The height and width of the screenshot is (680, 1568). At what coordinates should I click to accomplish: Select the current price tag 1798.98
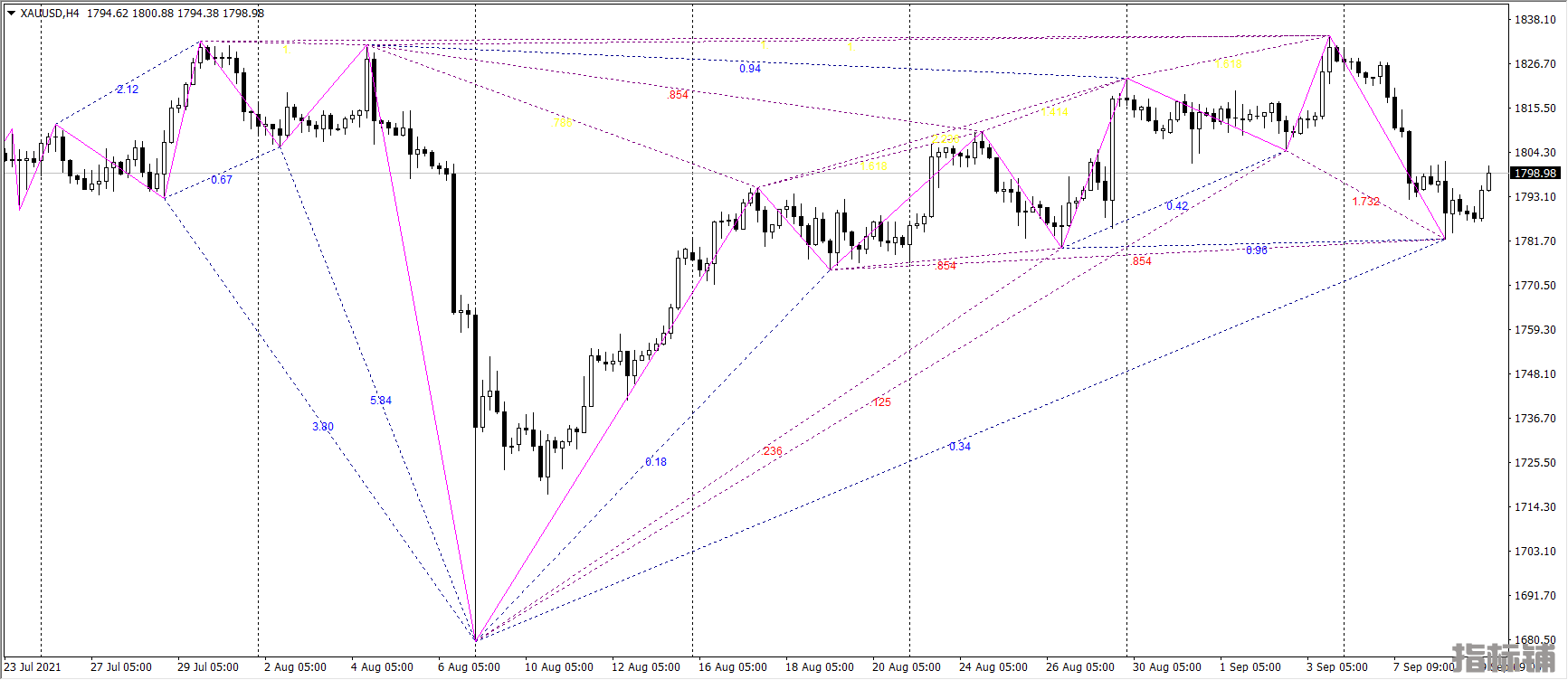(x=1535, y=174)
